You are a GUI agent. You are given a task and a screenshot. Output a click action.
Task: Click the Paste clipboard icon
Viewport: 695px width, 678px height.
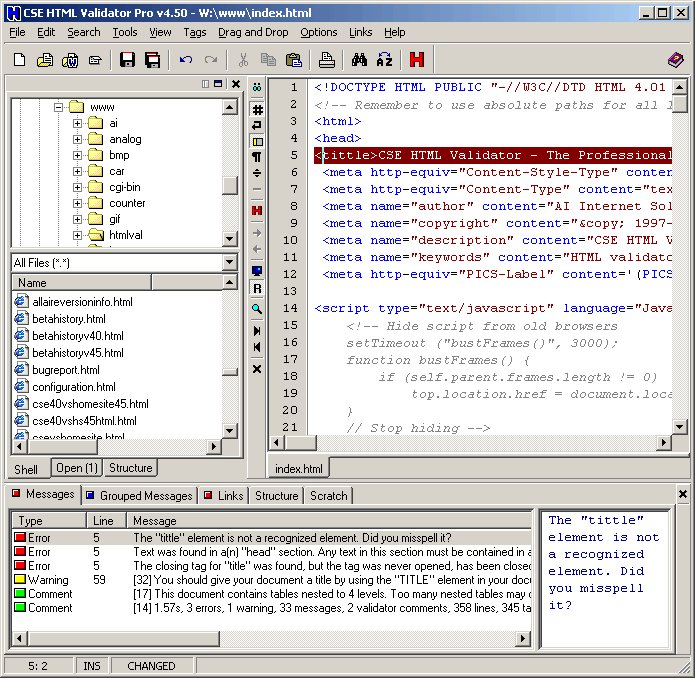coord(293,60)
